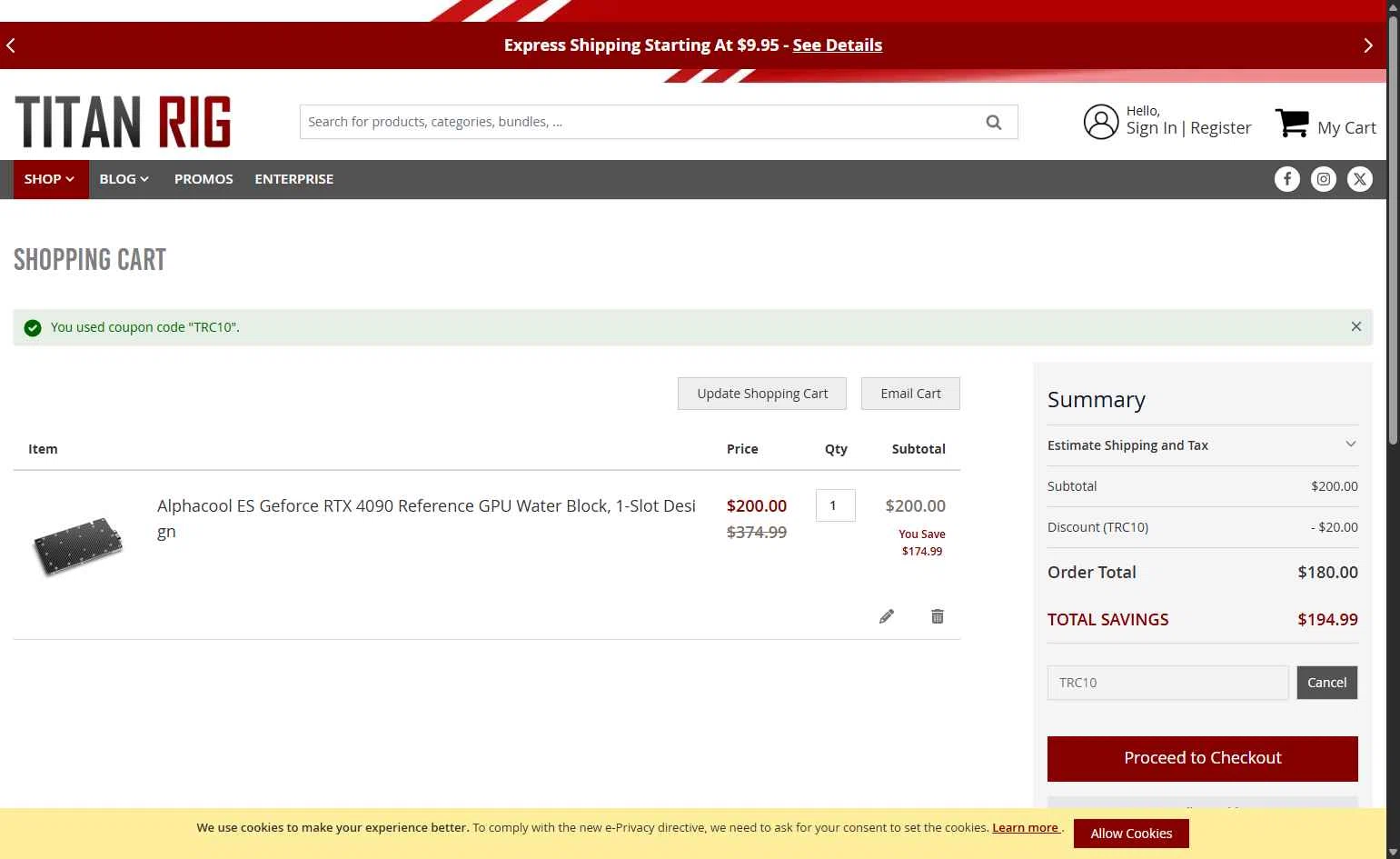Expand the BLOG menu
The image size is (1400, 859).
[x=124, y=179]
